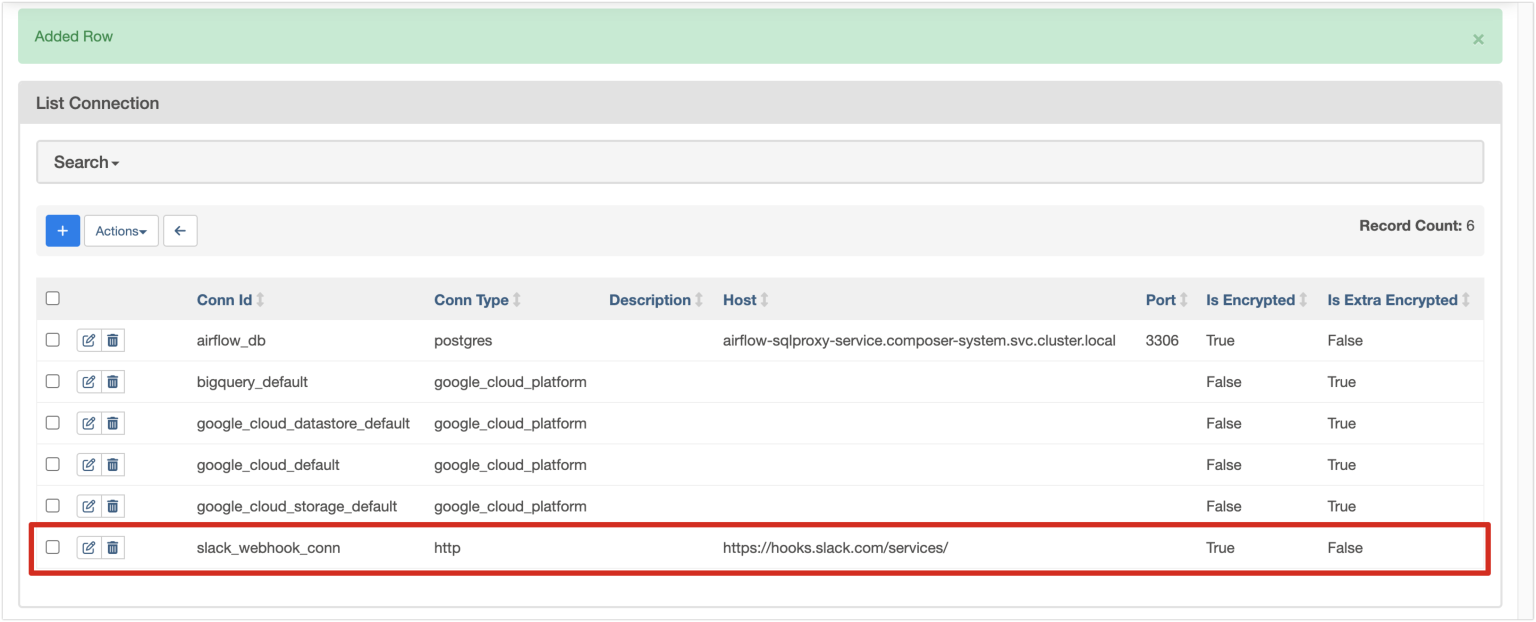Viewport: 1536px width, 622px height.
Task: Check the bigquery_default row checkbox
Action: pos(53,381)
